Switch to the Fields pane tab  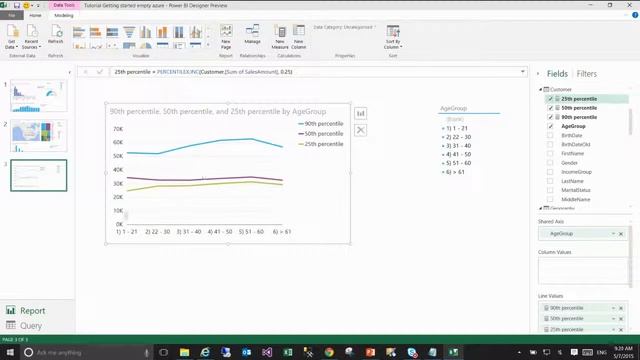(x=557, y=74)
